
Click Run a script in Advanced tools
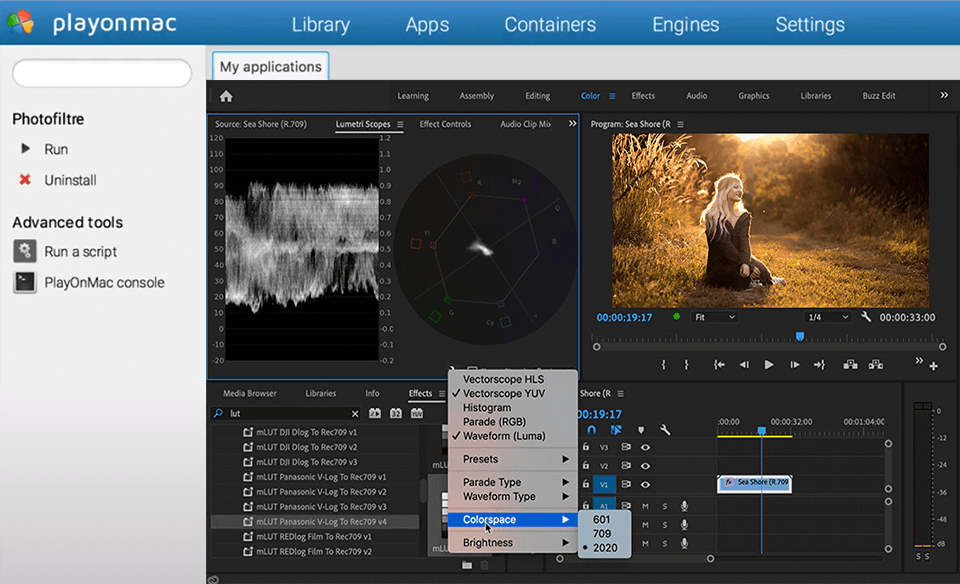[x=80, y=251]
